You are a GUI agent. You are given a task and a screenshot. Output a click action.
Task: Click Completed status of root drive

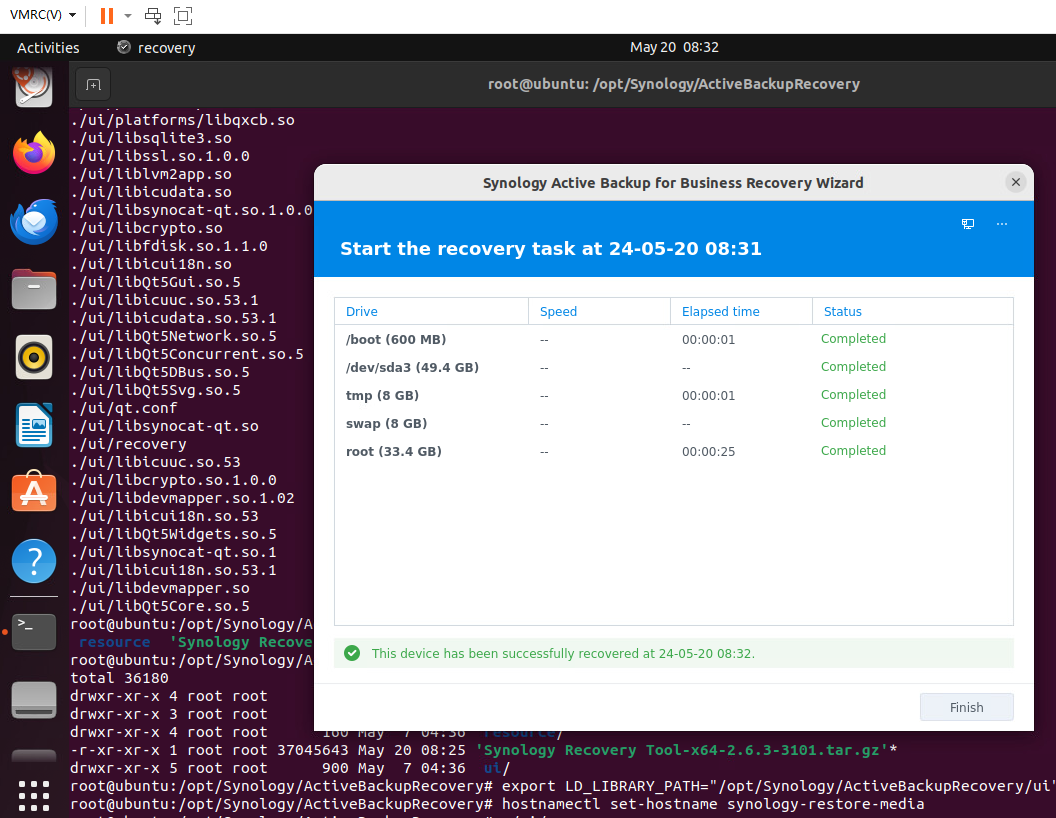coord(853,450)
